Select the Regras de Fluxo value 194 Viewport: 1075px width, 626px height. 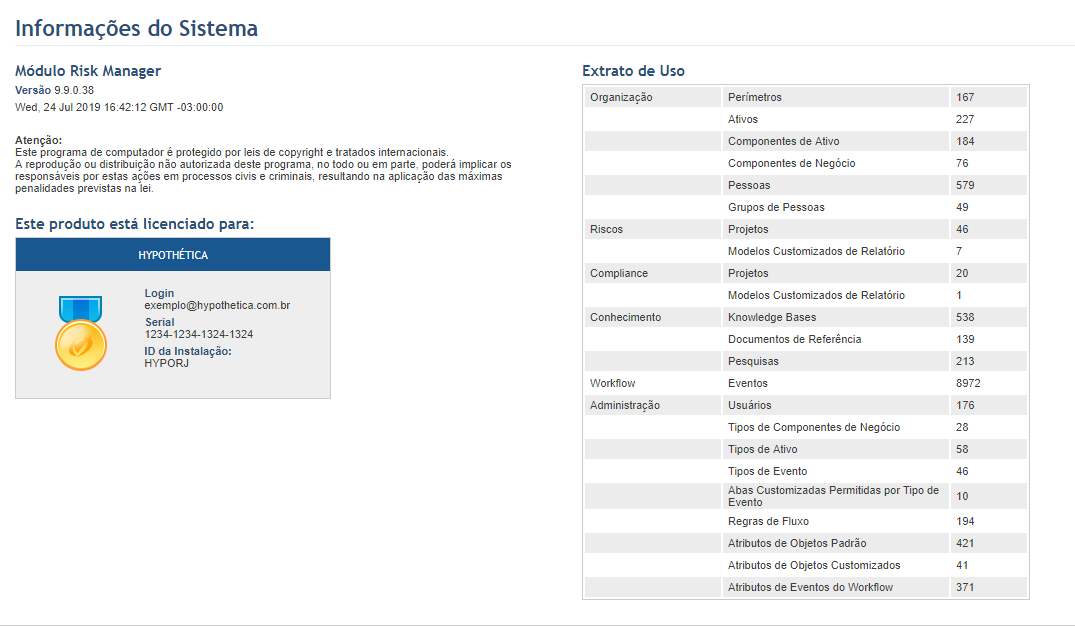(x=965, y=521)
